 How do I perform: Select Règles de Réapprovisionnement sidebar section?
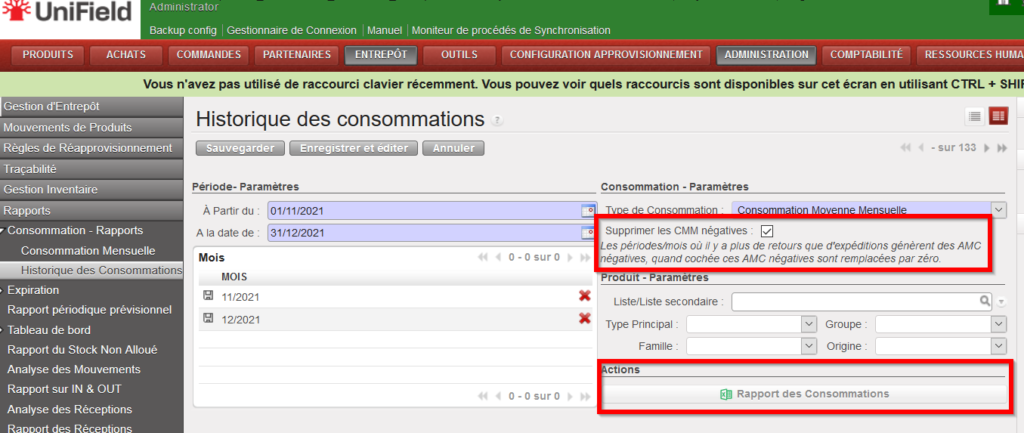(x=89, y=148)
